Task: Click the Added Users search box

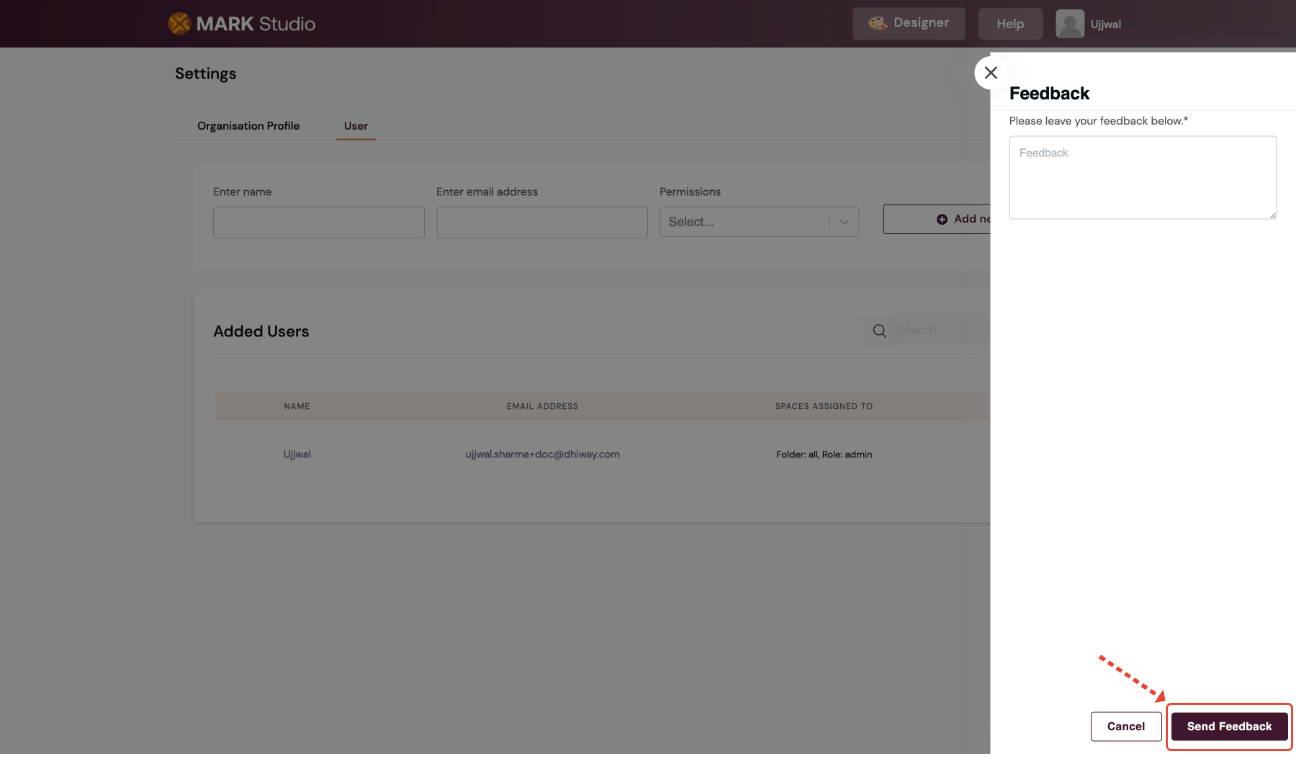Action: [940, 330]
